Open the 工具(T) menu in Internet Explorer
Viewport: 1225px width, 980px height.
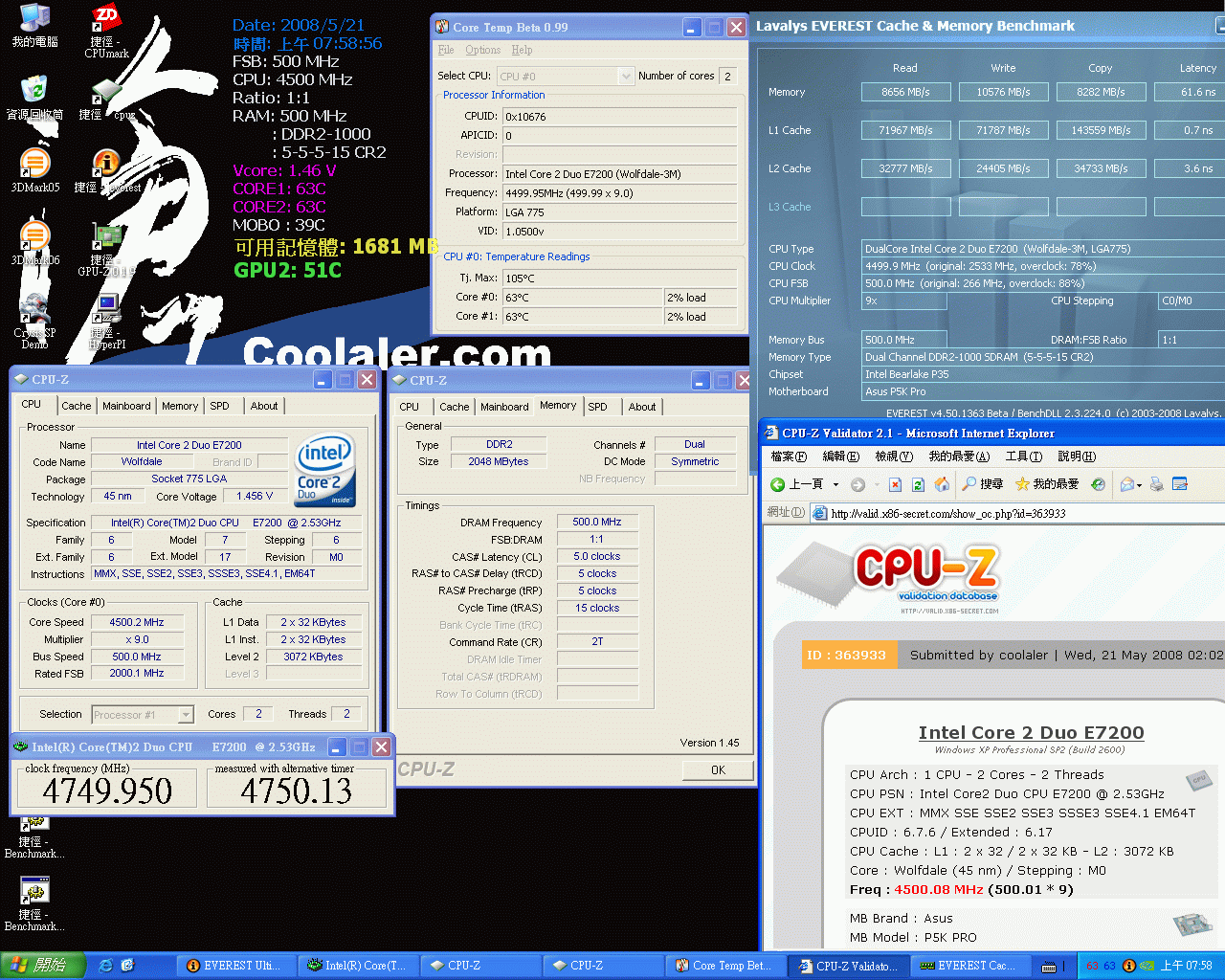[x=1024, y=457]
